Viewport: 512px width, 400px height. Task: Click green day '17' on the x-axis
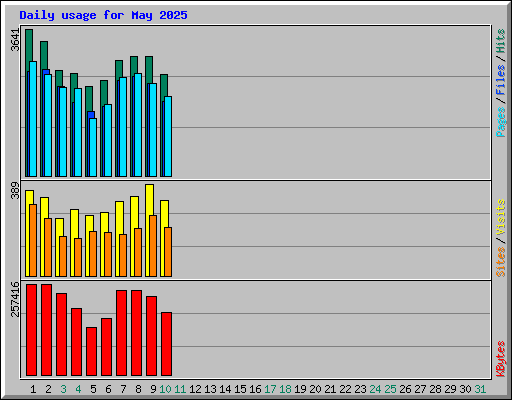(x=270, y=389)
